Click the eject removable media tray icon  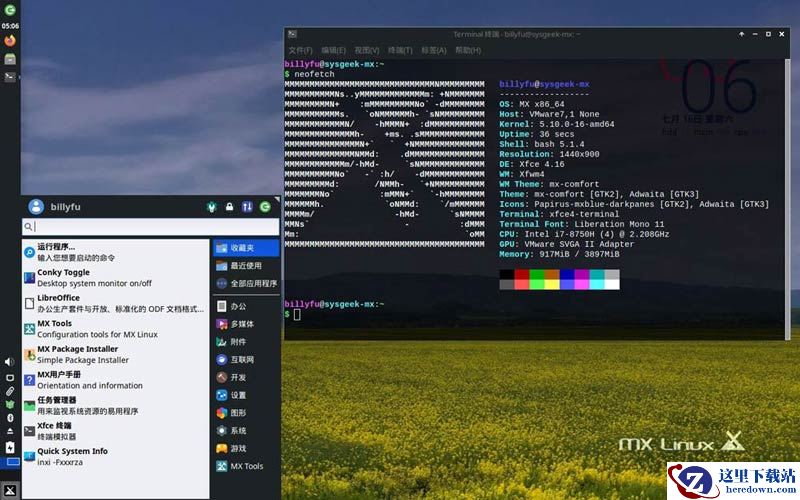[10, 431]
